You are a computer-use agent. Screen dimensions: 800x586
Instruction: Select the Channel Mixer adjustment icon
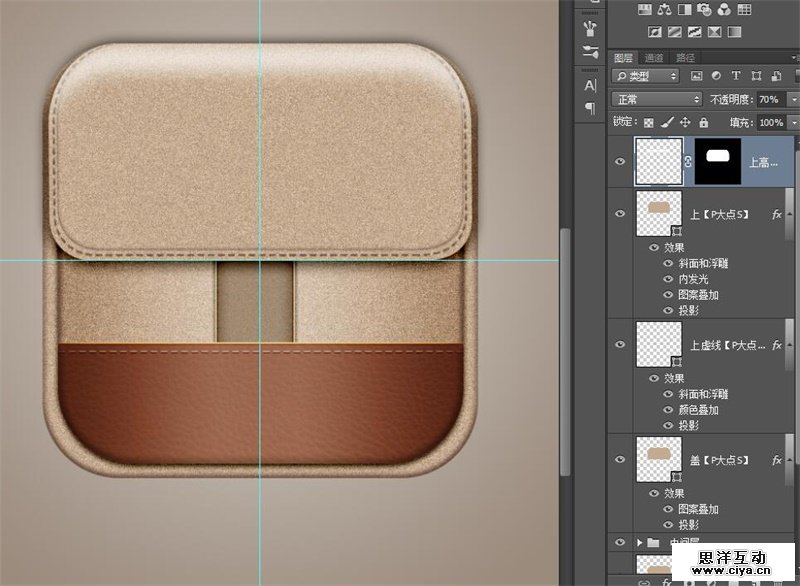(724, 10)
